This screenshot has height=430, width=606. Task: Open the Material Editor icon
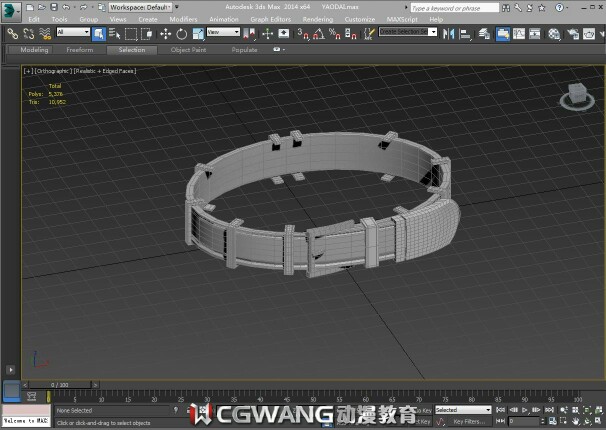(554, 34)
